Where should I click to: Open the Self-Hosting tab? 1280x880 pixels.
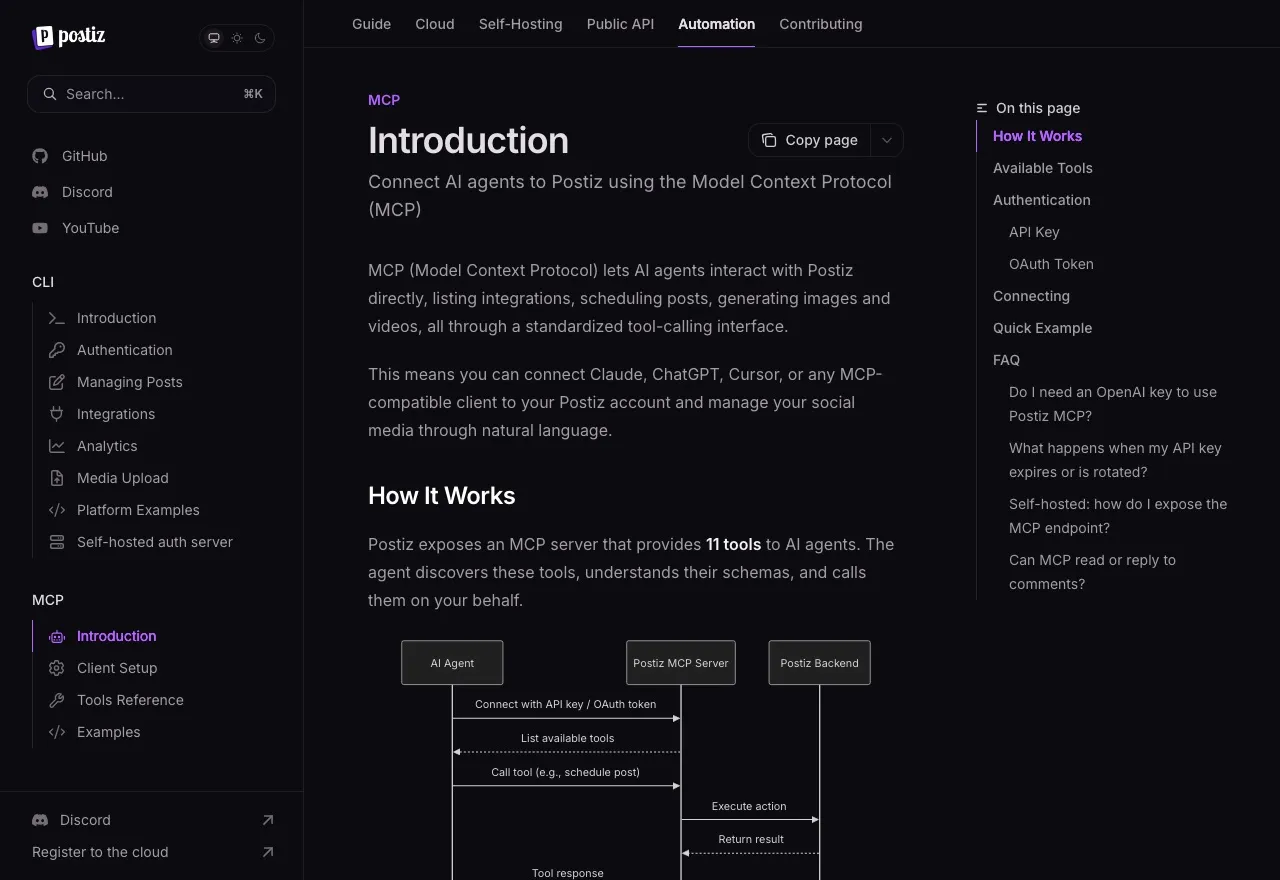tap(521, 24)
